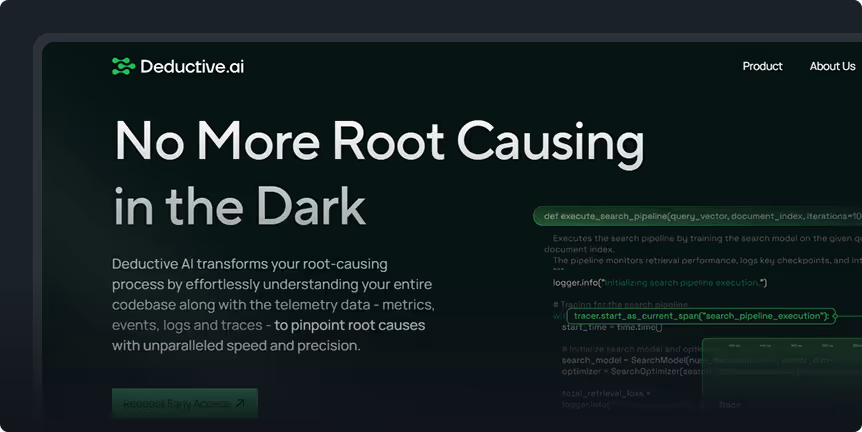Click the logger.info initializing search pipeline line
The width and height of the screenshot is (862, 432).
[660, 283]
